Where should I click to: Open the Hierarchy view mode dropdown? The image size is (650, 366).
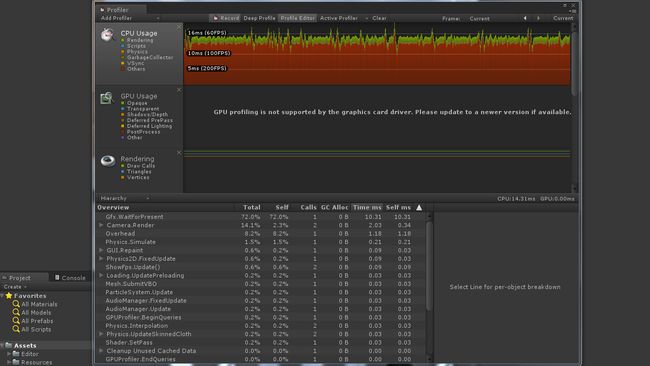point(124,199)
